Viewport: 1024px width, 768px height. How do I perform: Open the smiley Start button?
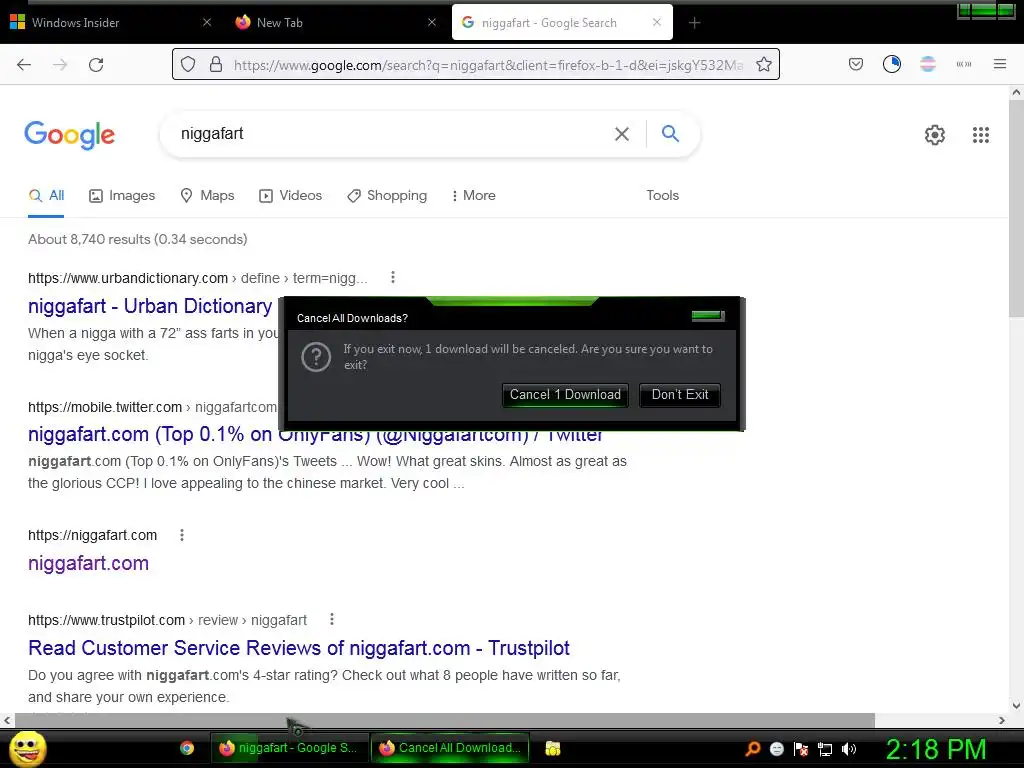tap(28, 748)
